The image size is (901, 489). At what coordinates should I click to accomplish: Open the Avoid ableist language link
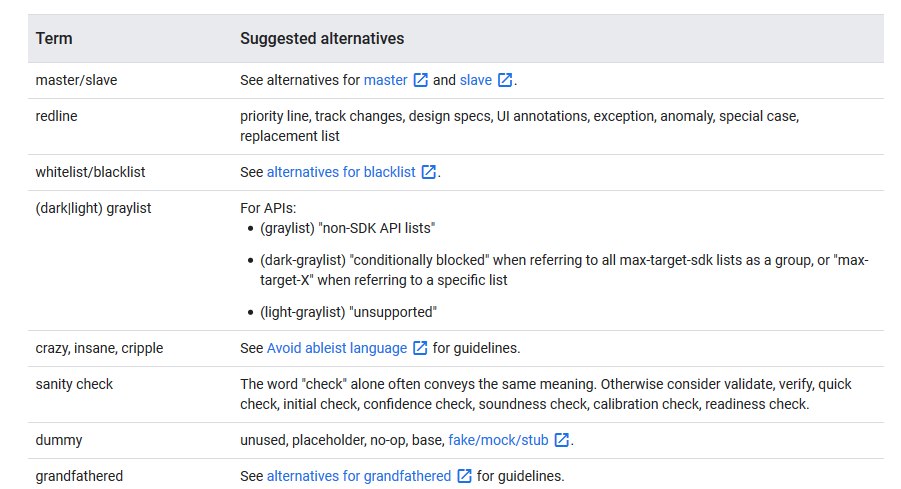[337, 348]
